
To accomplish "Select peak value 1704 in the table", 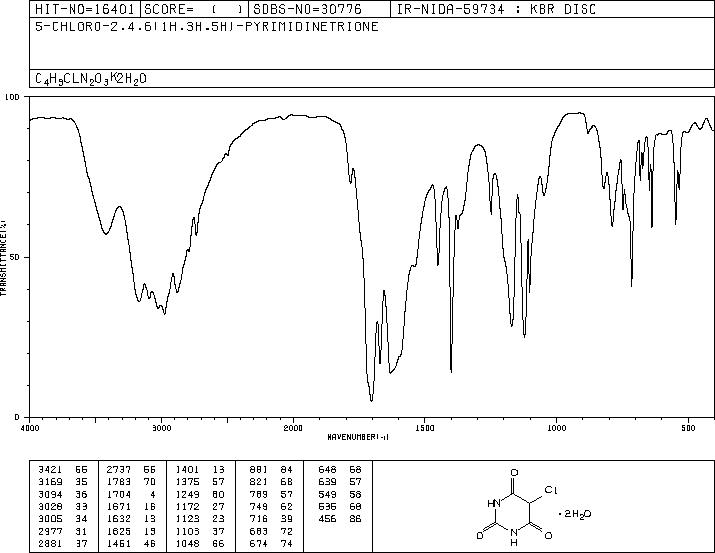I will click(x=119, y=495).
